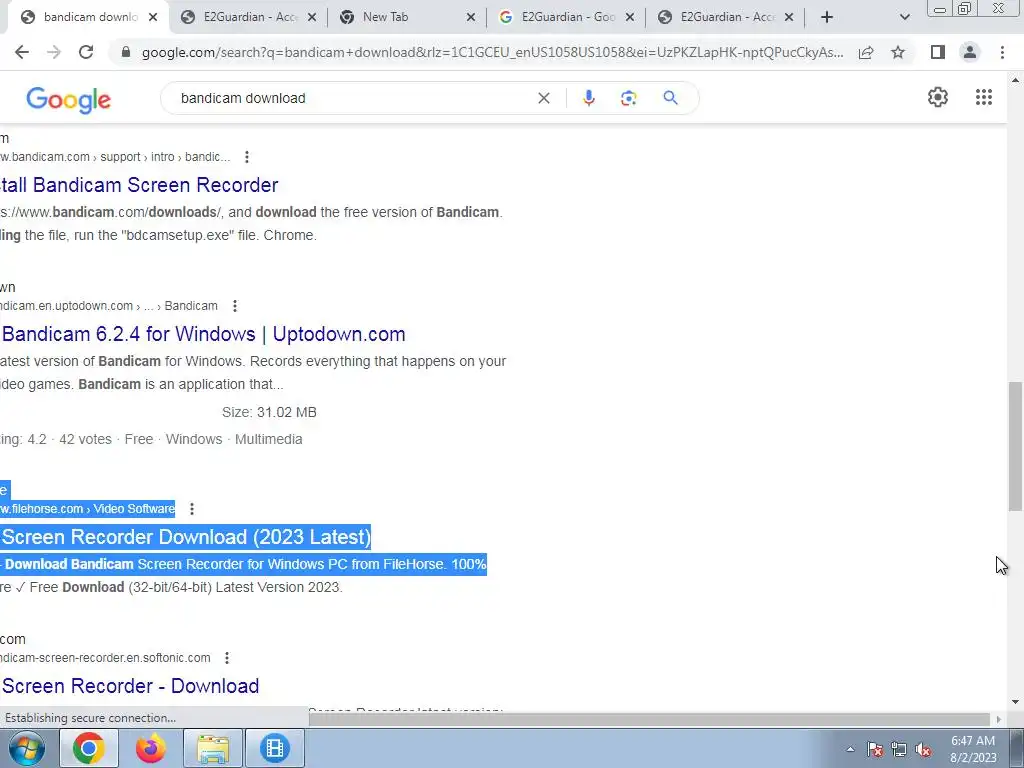Click the muted volume tray icon
This screenshot has height=768, width=1024.
(923, 749)
